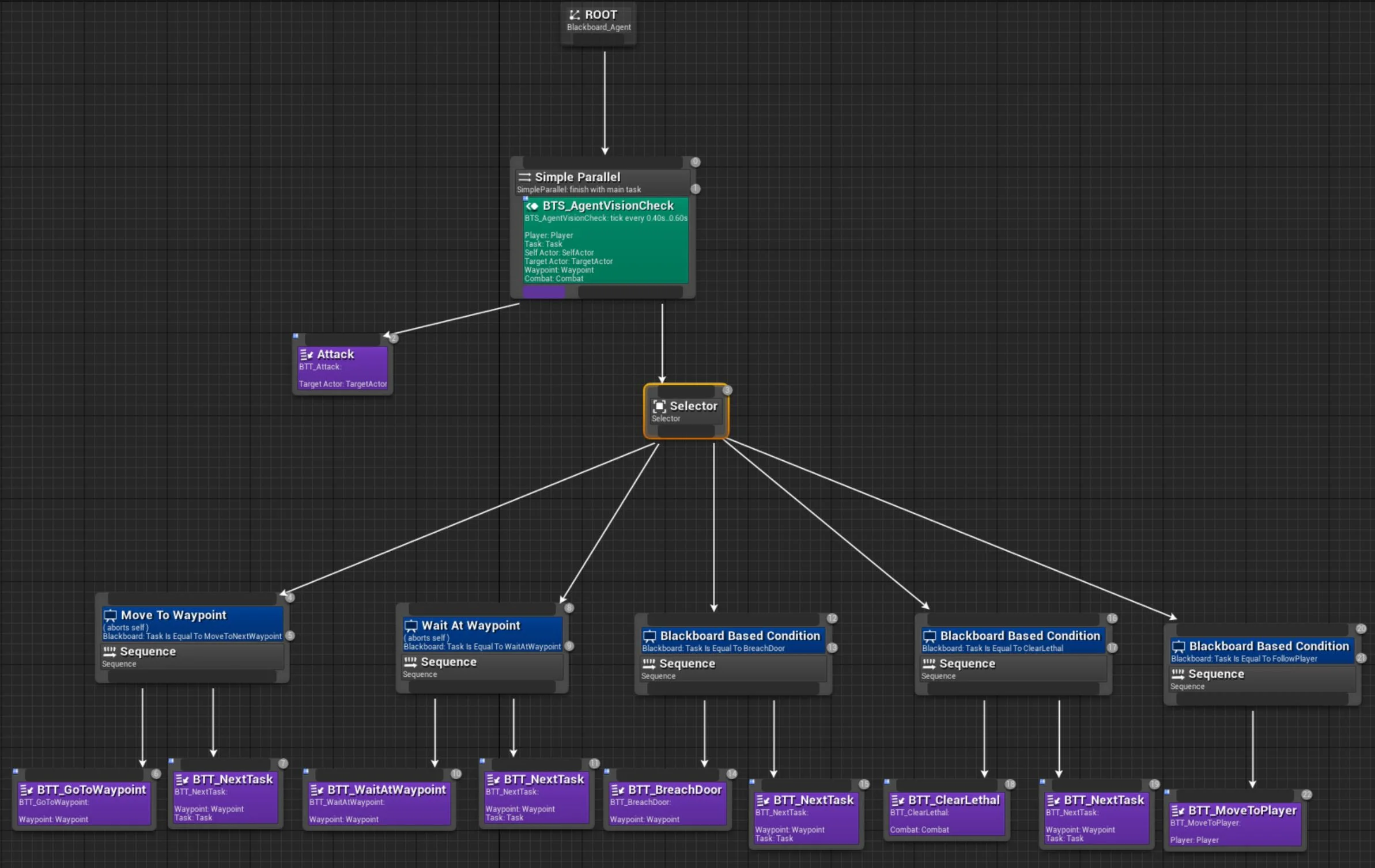Click the checkmark icon on the Attack task
Screen dimensions: 1375x868
[x=305, y=354]
